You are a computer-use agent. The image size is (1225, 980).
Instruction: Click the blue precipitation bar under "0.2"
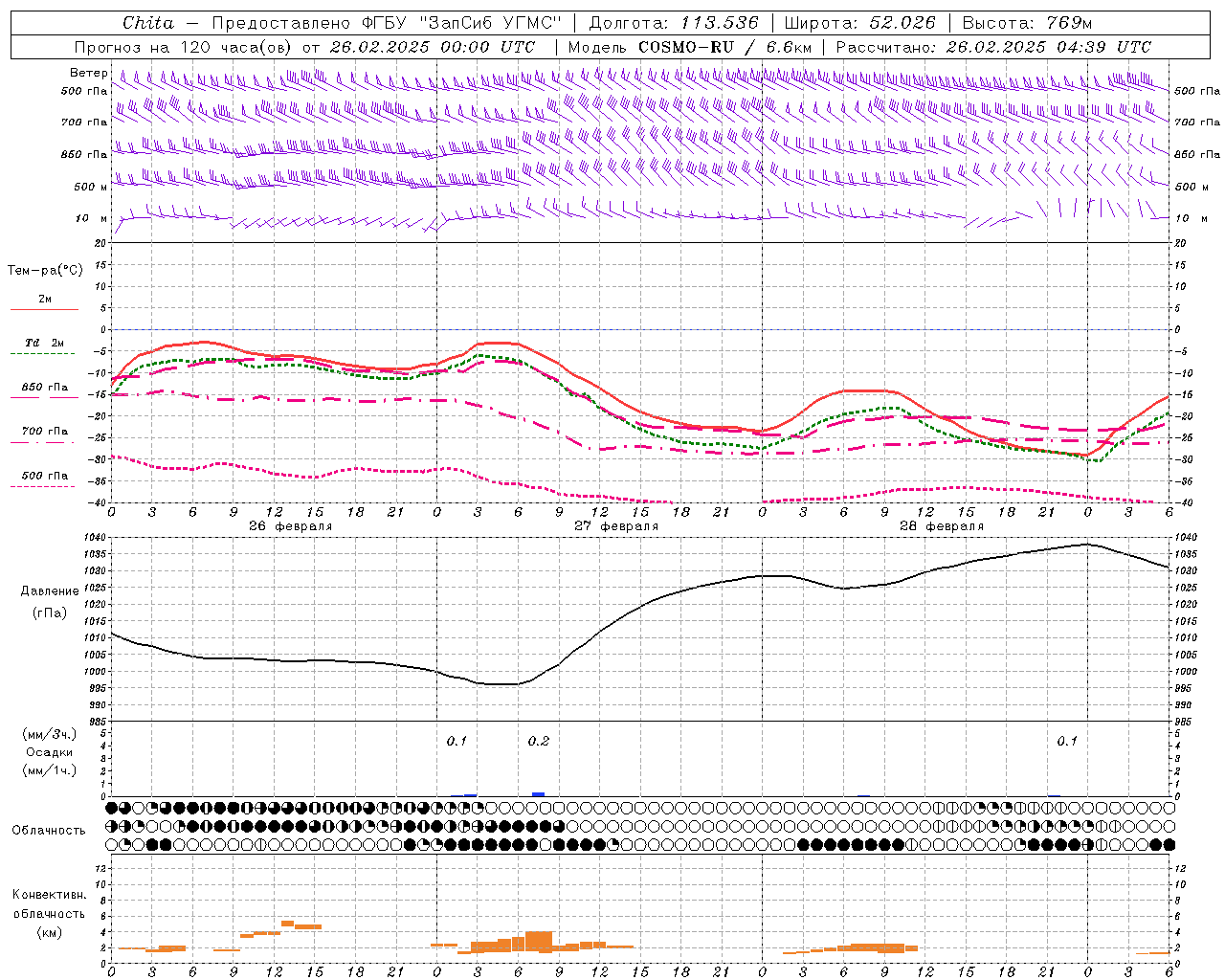pos(539,794)
